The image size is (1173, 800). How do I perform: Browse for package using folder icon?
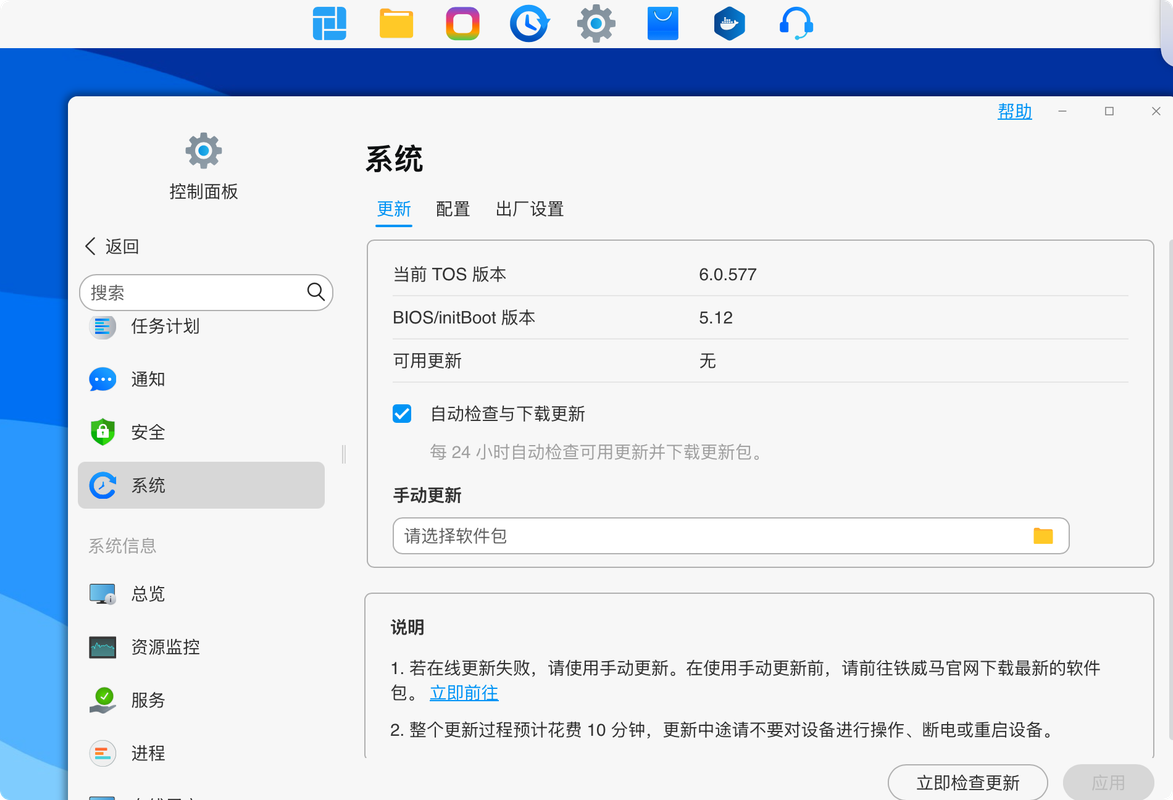(1043, 536)
